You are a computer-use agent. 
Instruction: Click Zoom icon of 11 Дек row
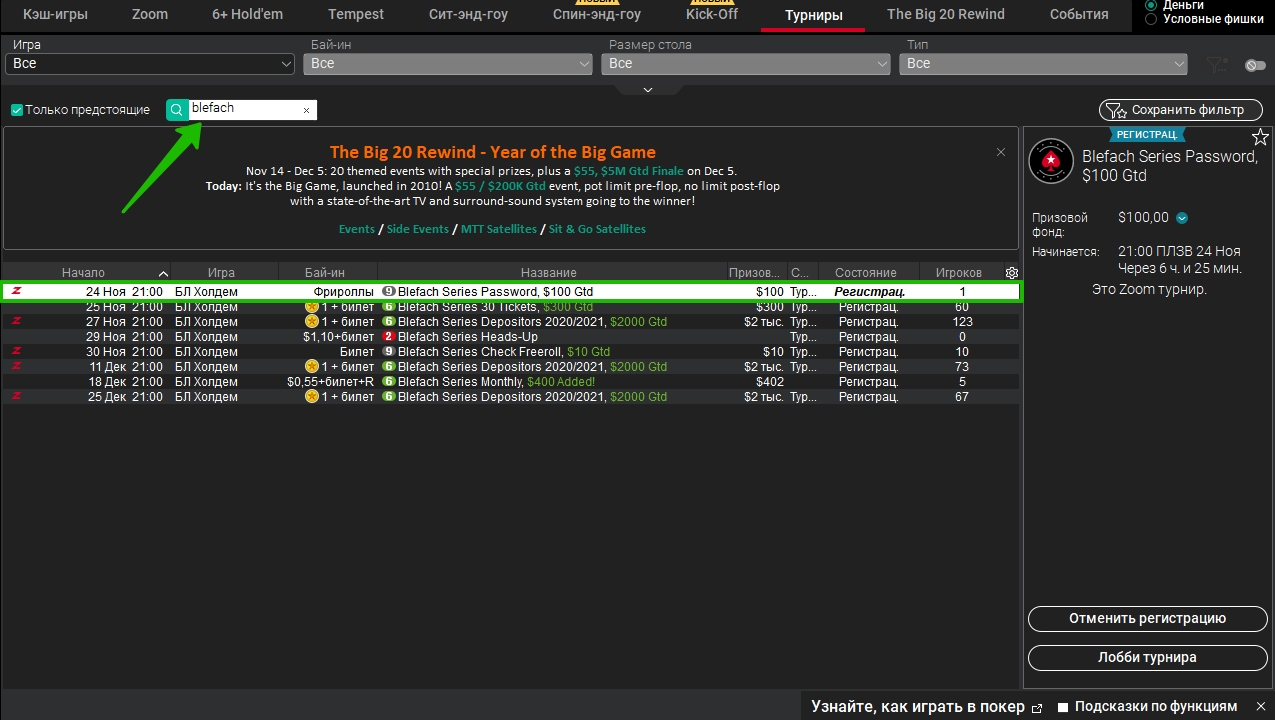[x=16, y=367]
